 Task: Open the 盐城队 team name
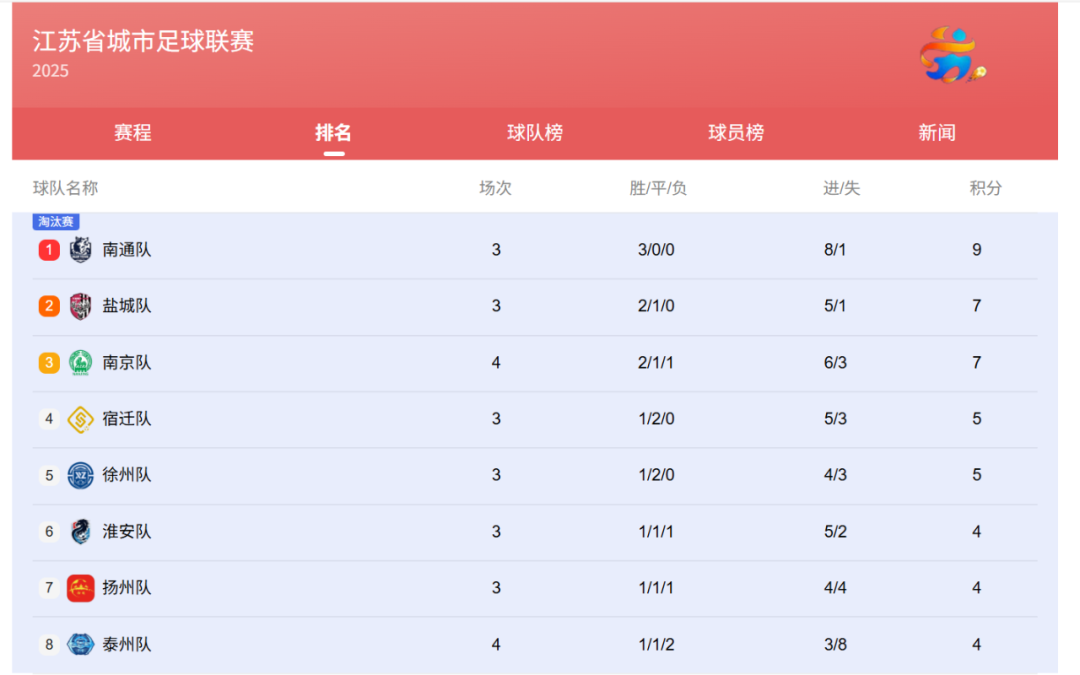127,306
